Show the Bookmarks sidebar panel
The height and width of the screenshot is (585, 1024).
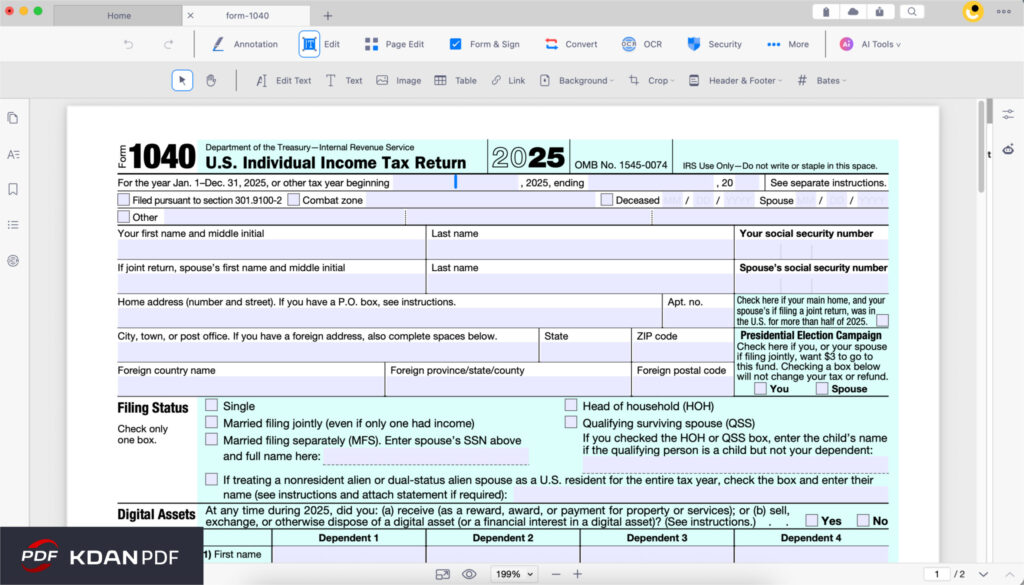pos(13,189)
